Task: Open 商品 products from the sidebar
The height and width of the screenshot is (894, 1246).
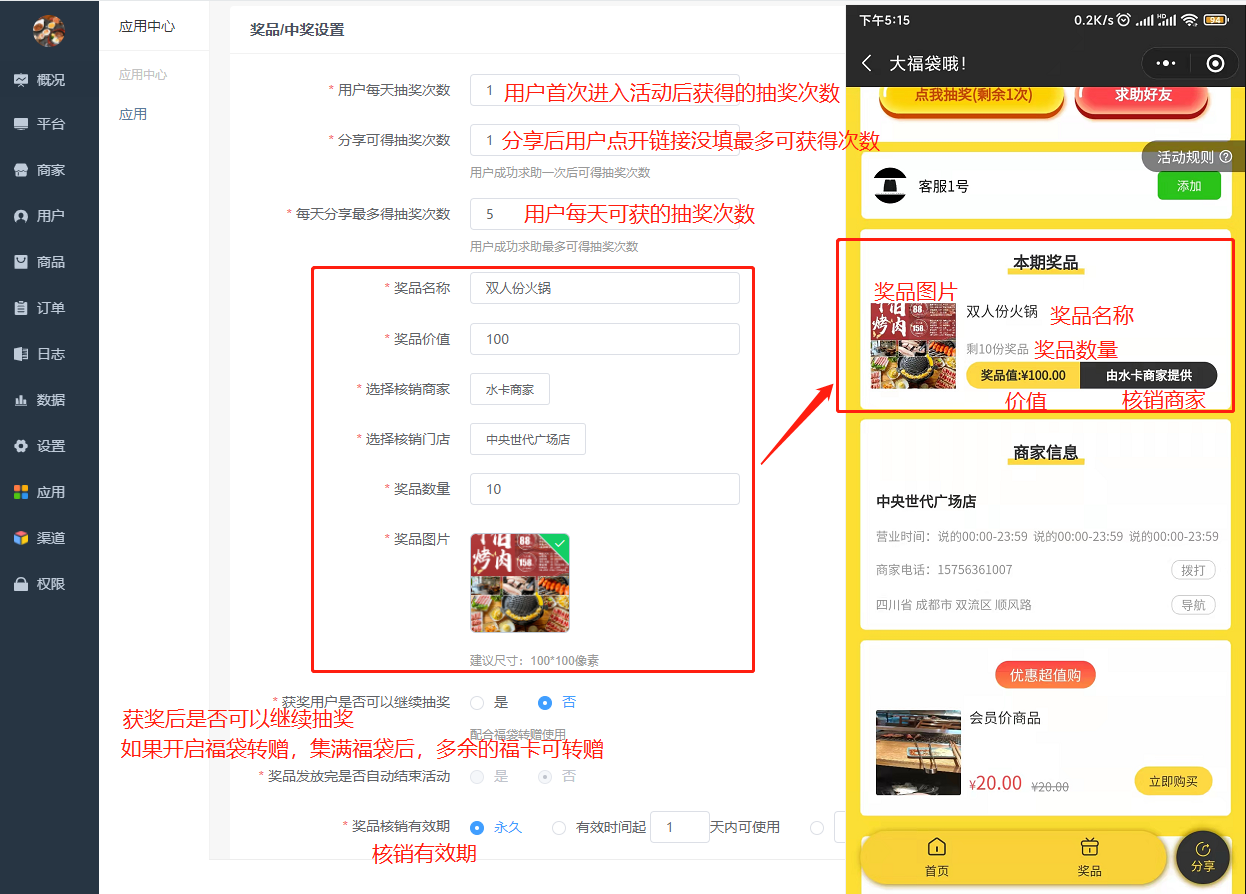Action: point(40,262)
